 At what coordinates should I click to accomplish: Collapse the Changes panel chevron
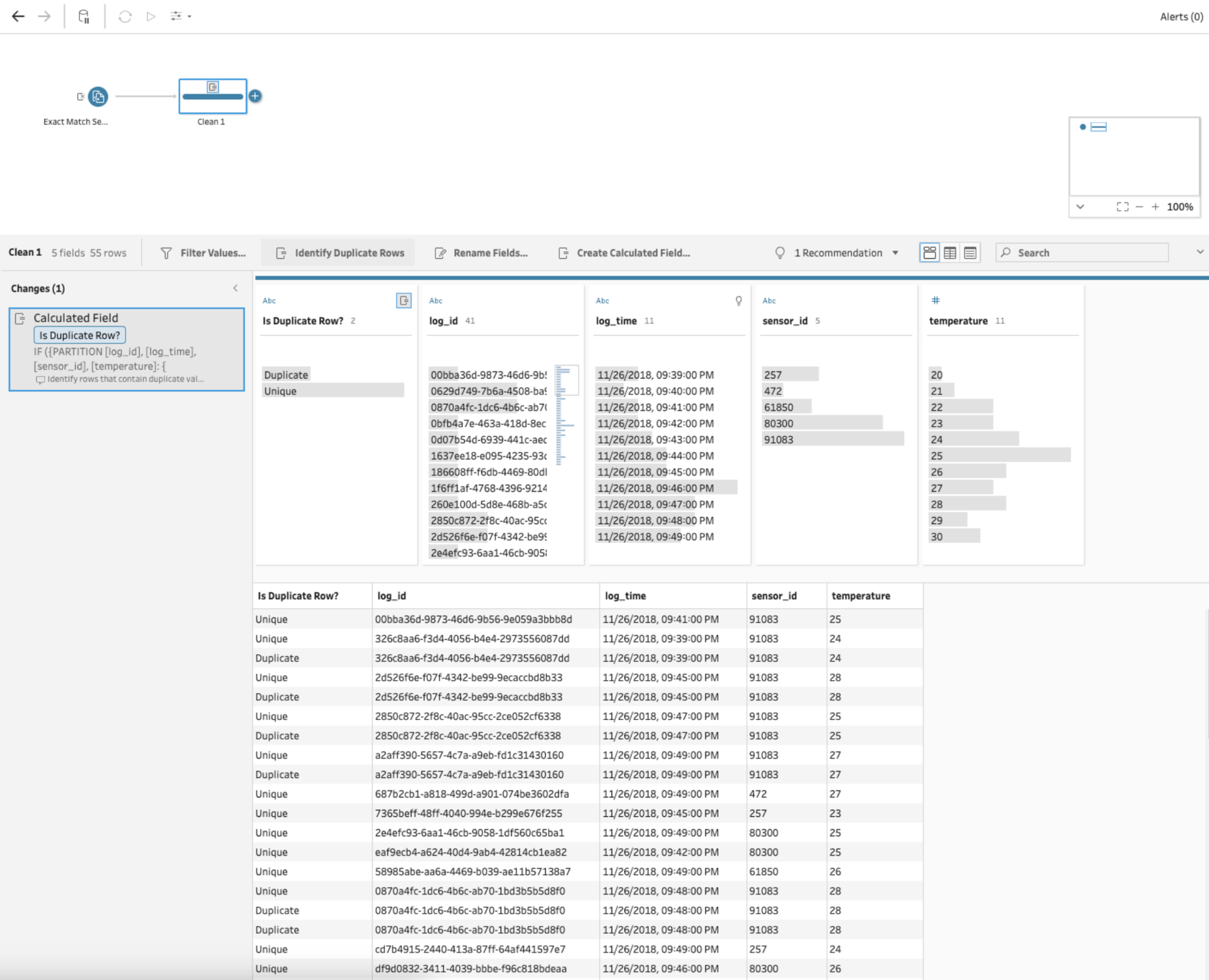pos(236,288)
